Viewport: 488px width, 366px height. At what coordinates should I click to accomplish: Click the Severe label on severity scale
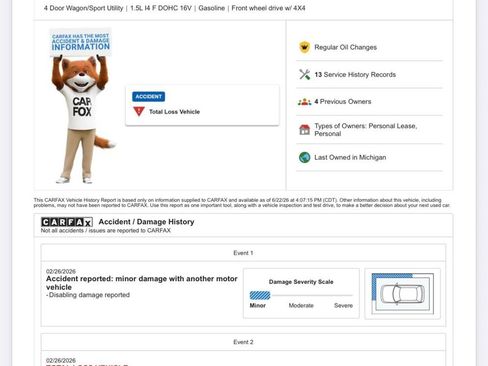tap(343, 305)
